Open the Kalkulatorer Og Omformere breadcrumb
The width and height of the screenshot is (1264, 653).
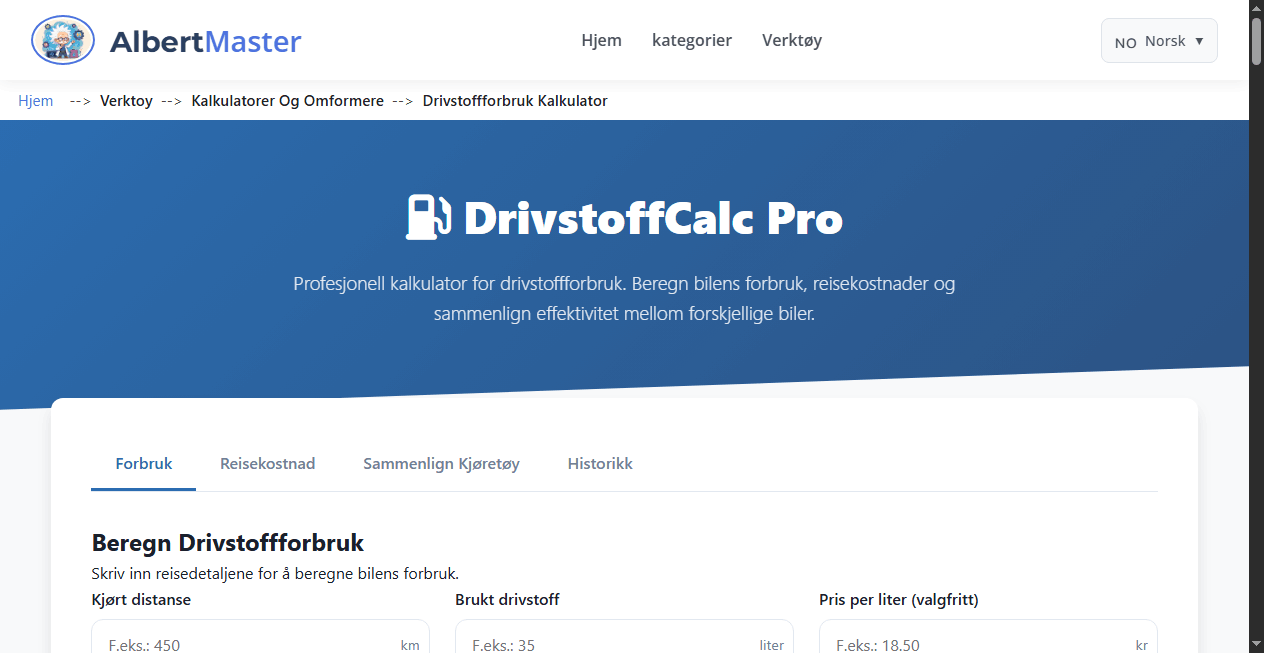click(x=287, y=100)
